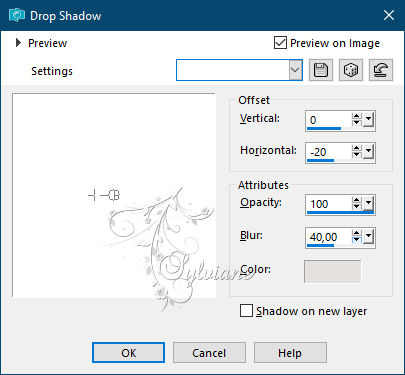Reset to default with arrow icon

click(x=381, y=70)
